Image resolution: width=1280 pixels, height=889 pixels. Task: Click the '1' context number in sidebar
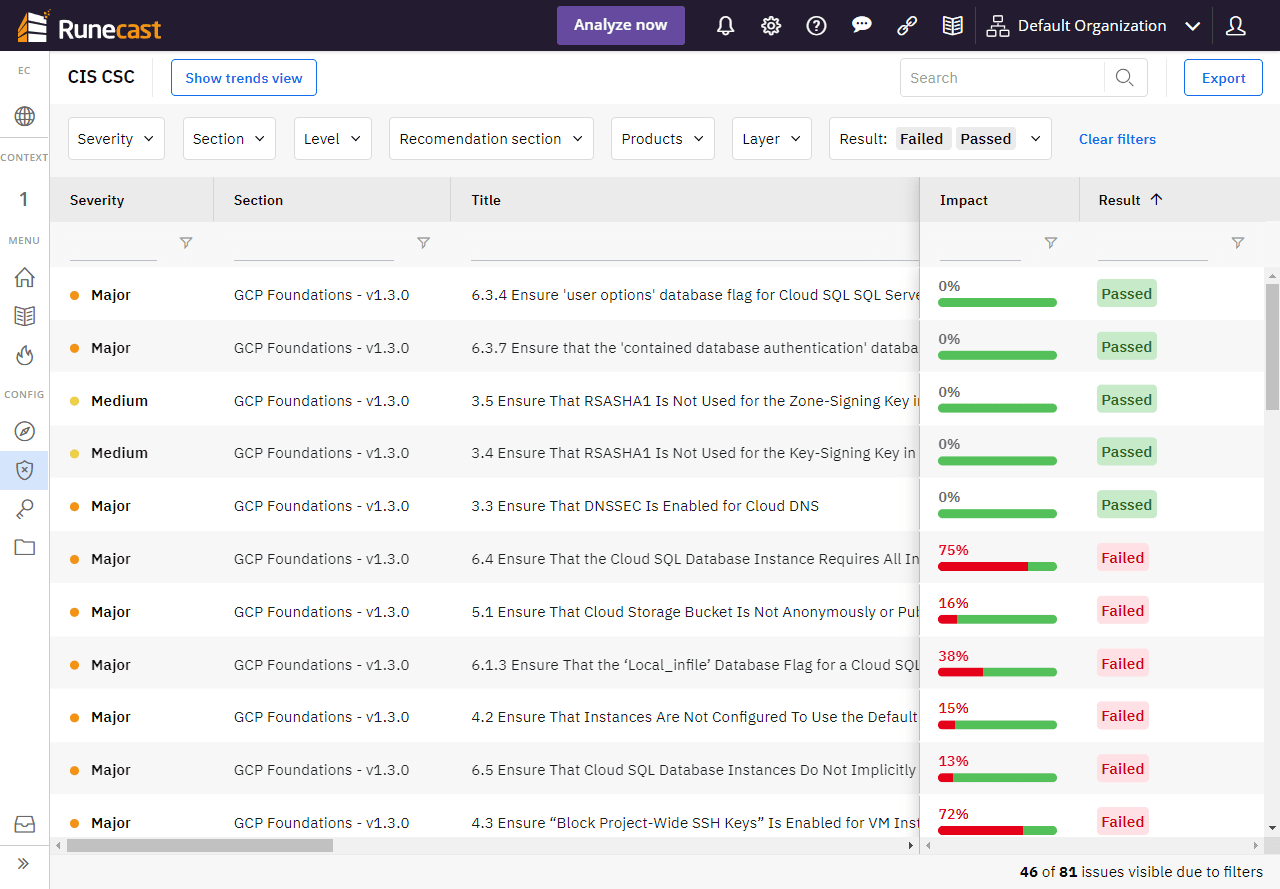[24, 200]
